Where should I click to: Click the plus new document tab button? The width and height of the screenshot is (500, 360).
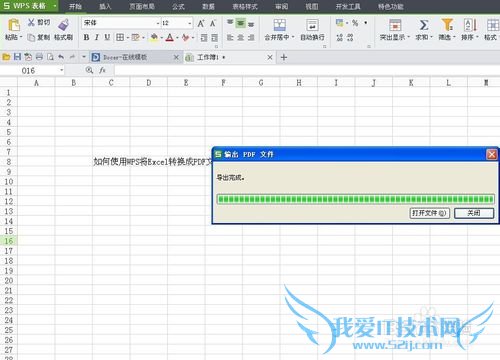pyautogui.click(x=284, y=57)
